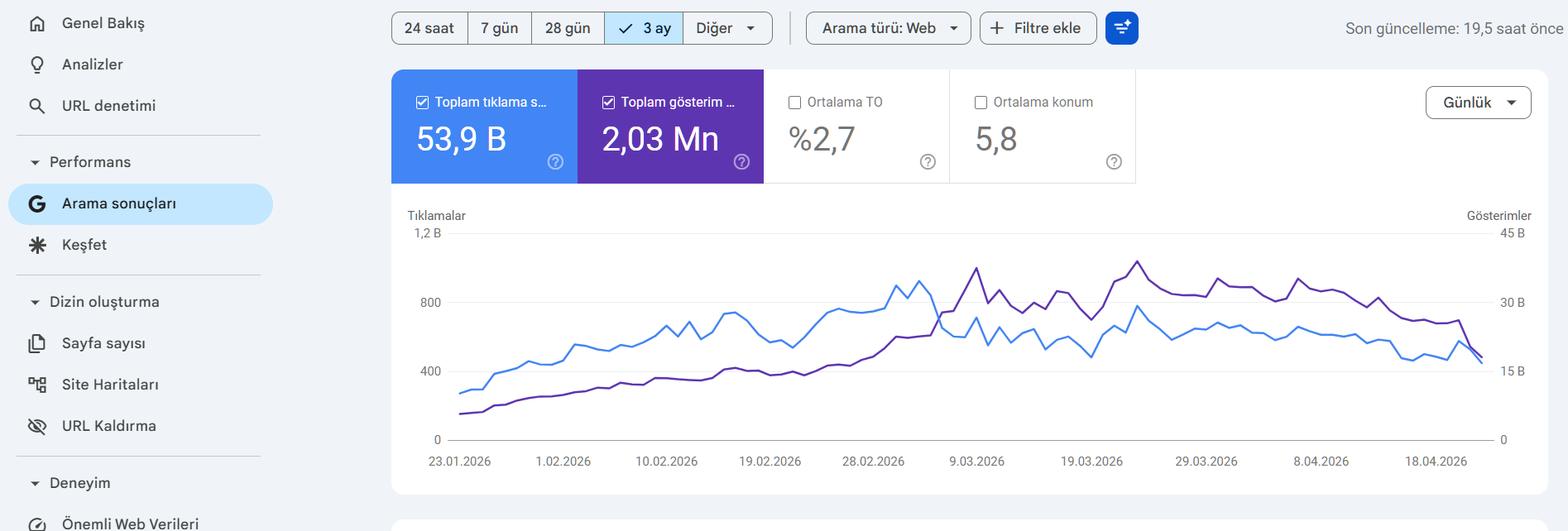The height and width of the screenshot is (531, 1568).
Task: Click URL Kaldırma hidden-eye icon
Action: point(37,426)
